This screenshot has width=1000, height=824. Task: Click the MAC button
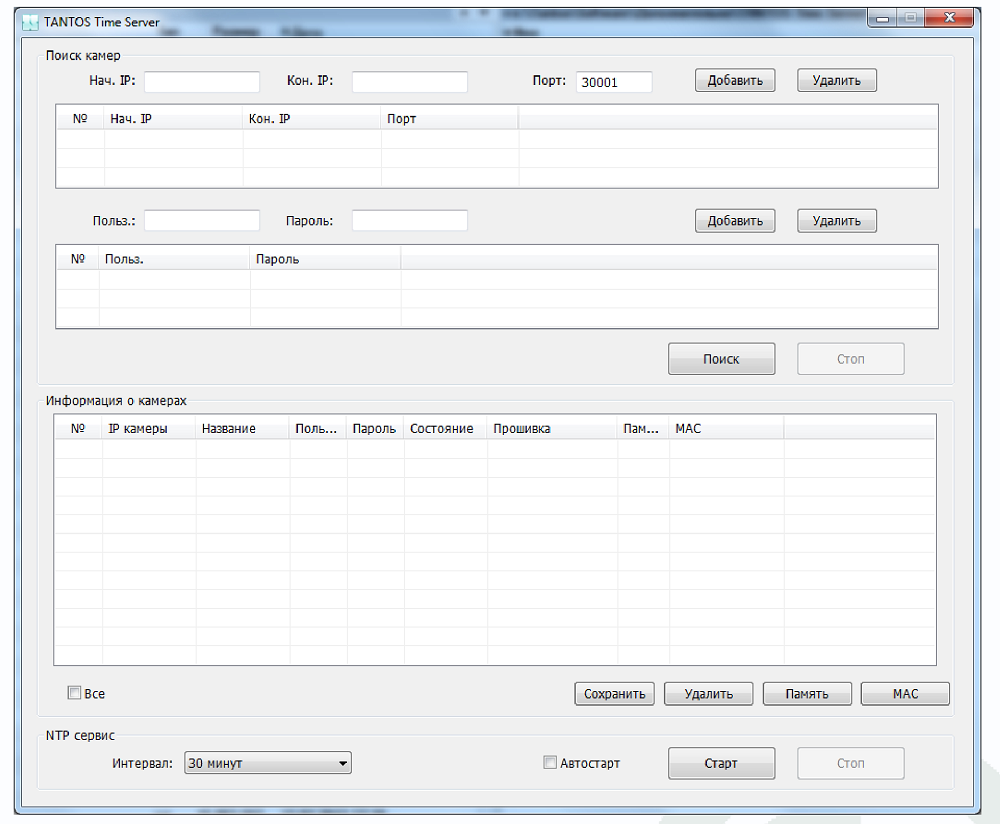(905, 694)
